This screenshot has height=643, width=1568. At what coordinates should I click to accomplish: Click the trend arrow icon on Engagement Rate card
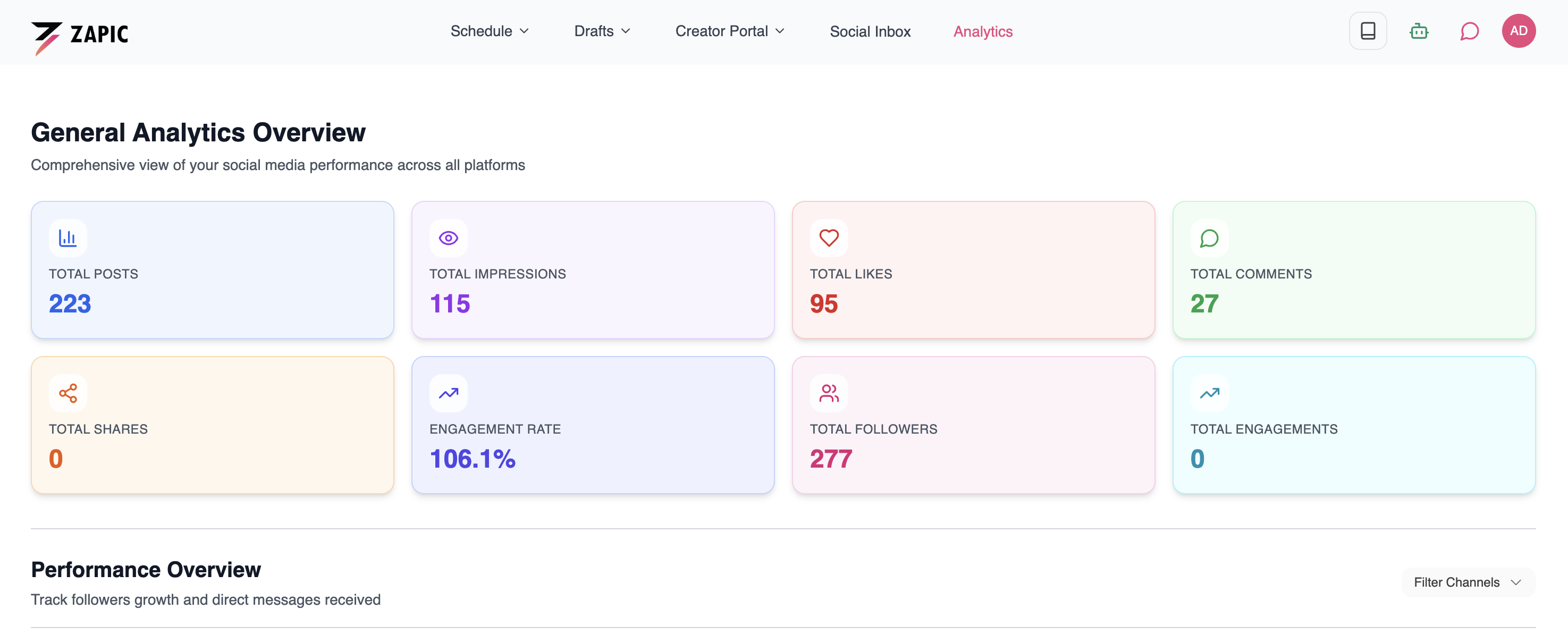pos(448,393)
